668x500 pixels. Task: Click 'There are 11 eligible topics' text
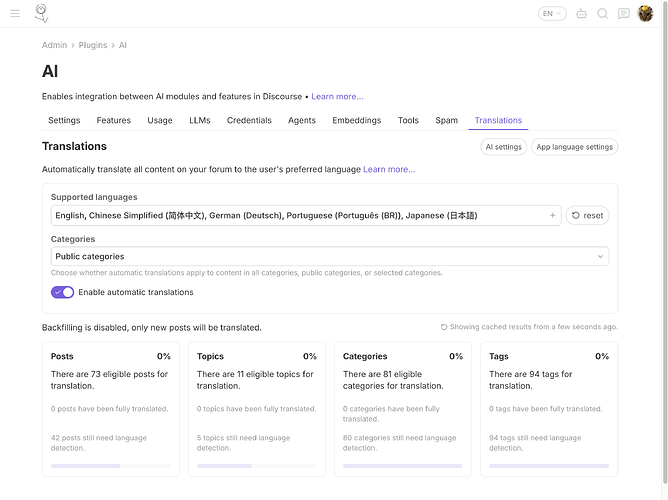(x=255, y=380)
